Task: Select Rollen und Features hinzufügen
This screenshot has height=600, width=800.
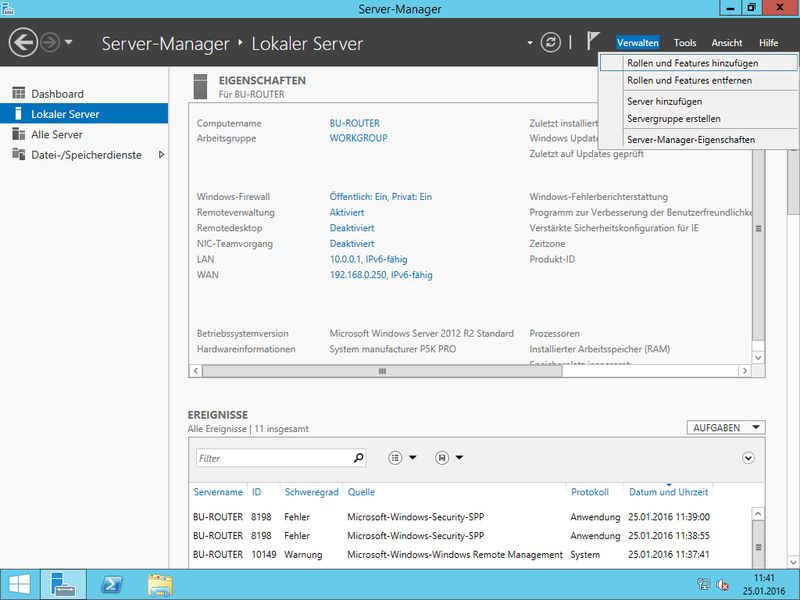Action: click(692, 63)
